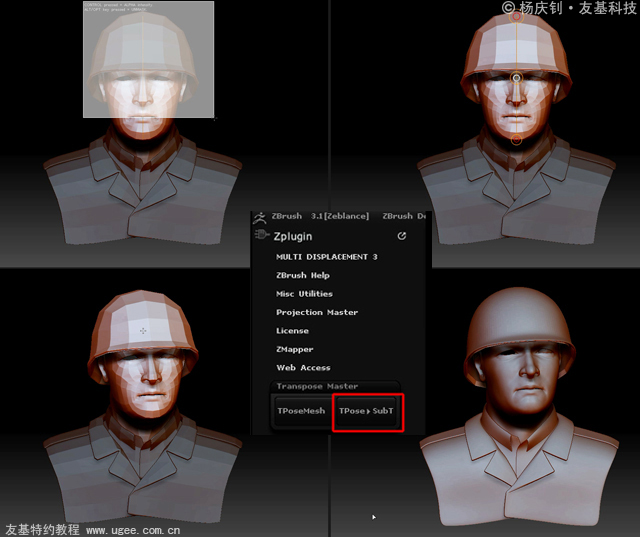Click the TPose > SubT button
The height and width of the screenshot is (537, 640).
click(x=367, y=411)
